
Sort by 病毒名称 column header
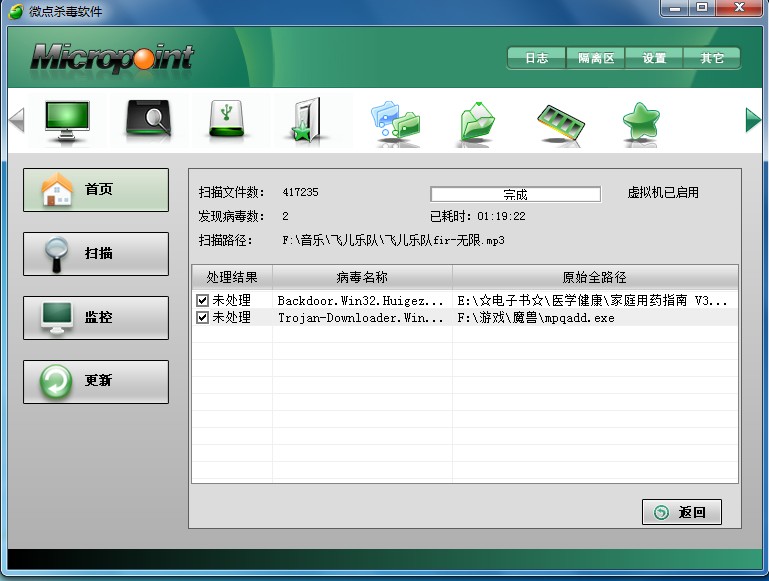click(x=362, y=278)
